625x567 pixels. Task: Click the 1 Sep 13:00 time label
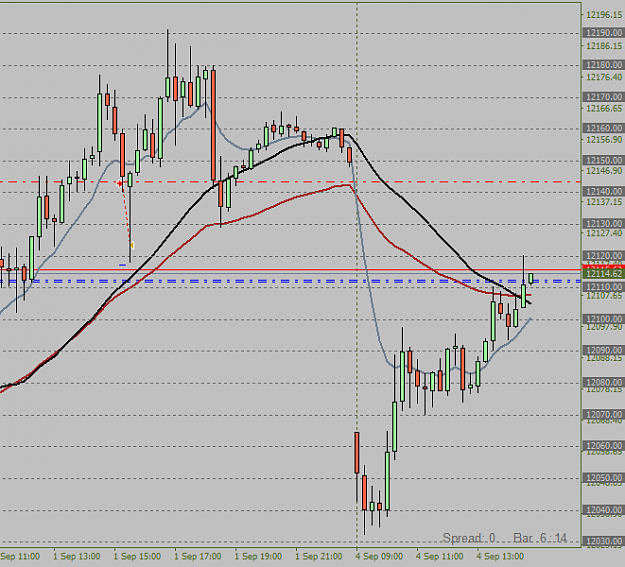[x=77, y=556]
